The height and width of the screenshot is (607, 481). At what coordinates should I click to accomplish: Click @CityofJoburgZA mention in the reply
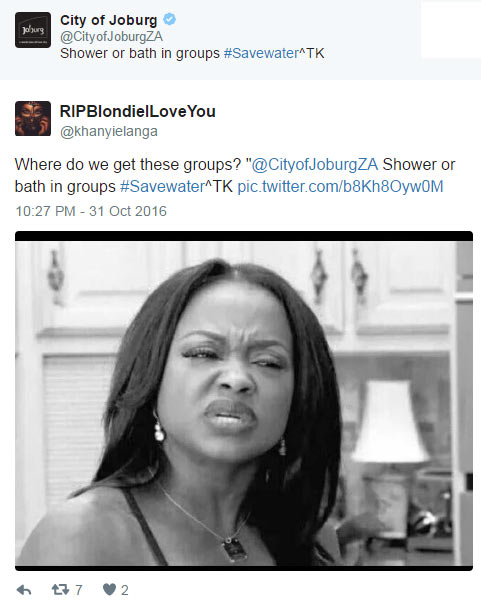pos(315,165)
